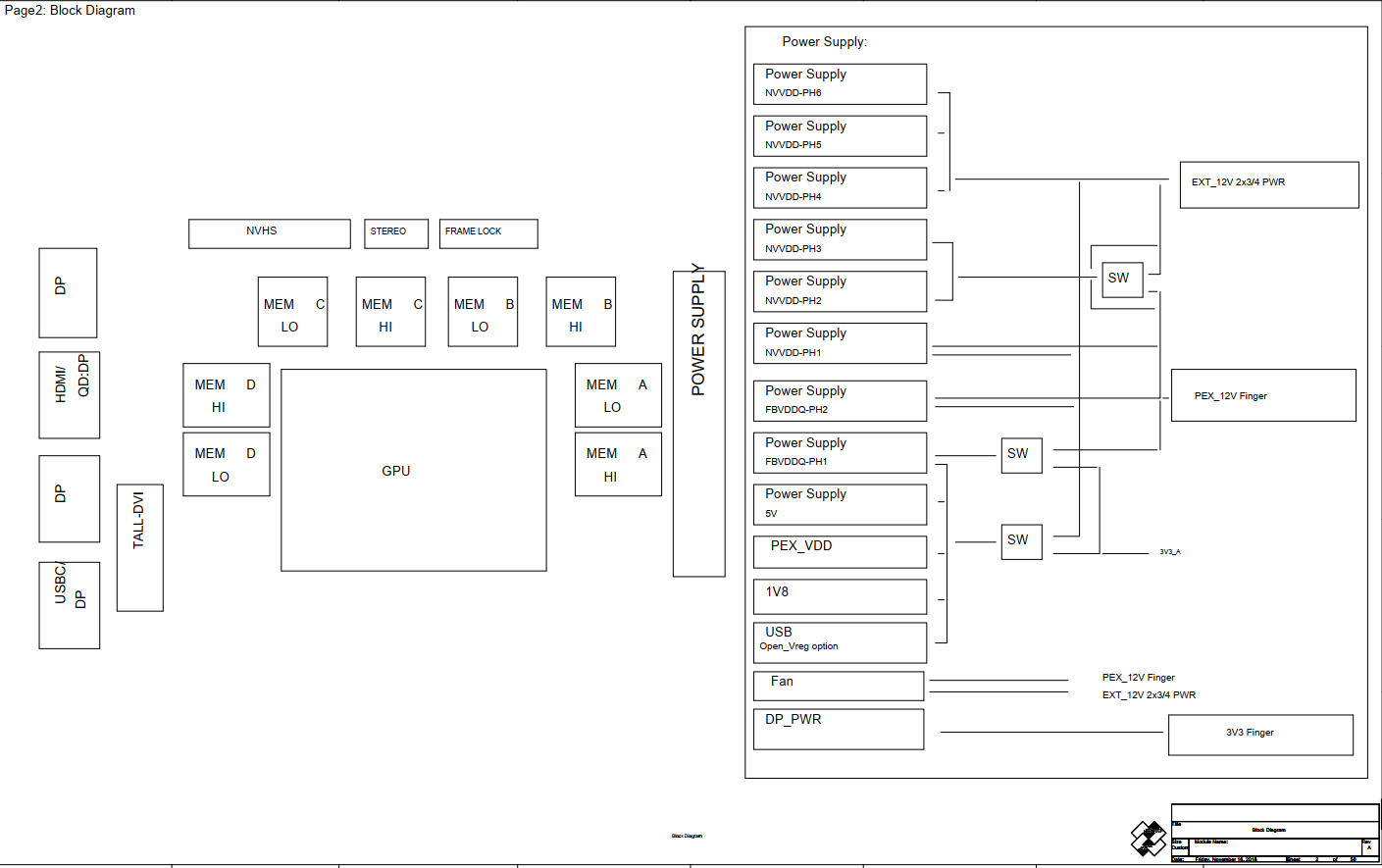
Task: Select the MEM B HI block
Action: pyautogui.click(x=581, y=312)
